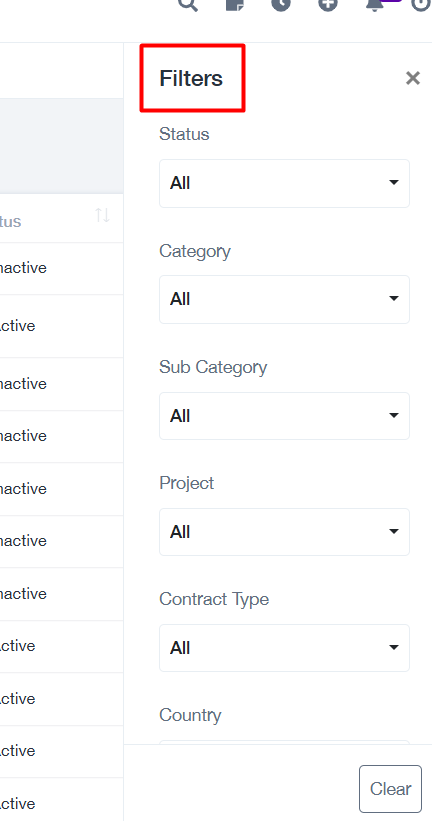Click the Filters panel heading
This screenshot has height=821, width=432.
pyautogui.click(x=191, y=79)
